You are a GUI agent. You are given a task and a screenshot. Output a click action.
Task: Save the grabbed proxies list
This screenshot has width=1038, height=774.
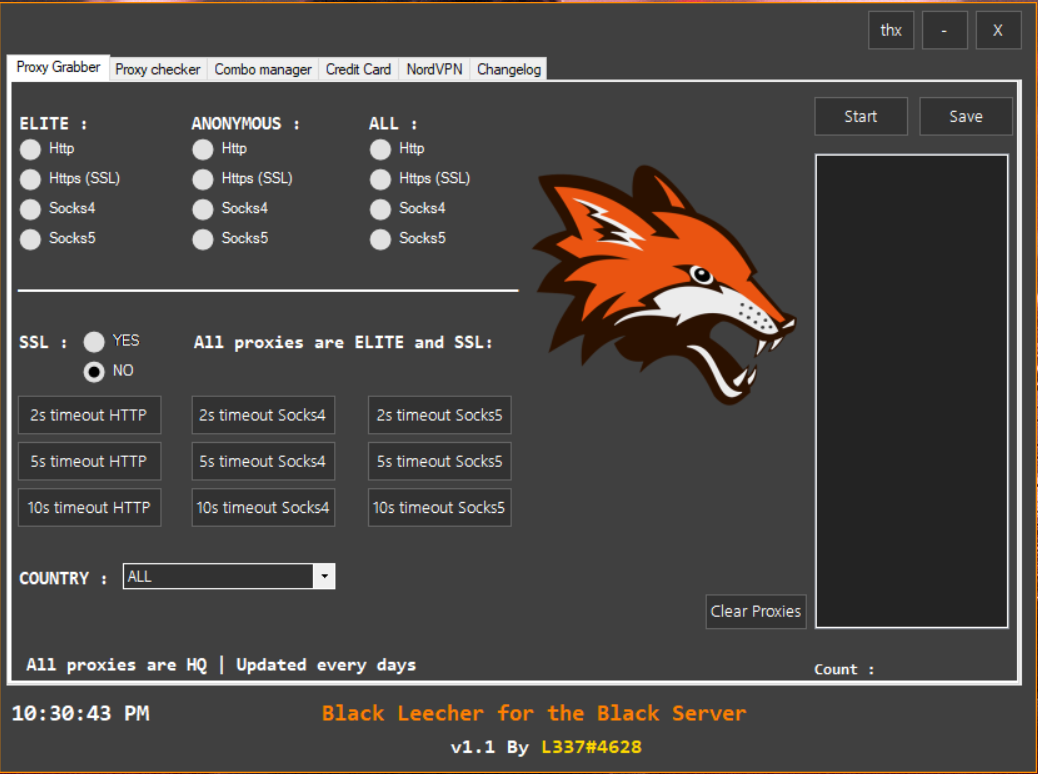point(965,116)
